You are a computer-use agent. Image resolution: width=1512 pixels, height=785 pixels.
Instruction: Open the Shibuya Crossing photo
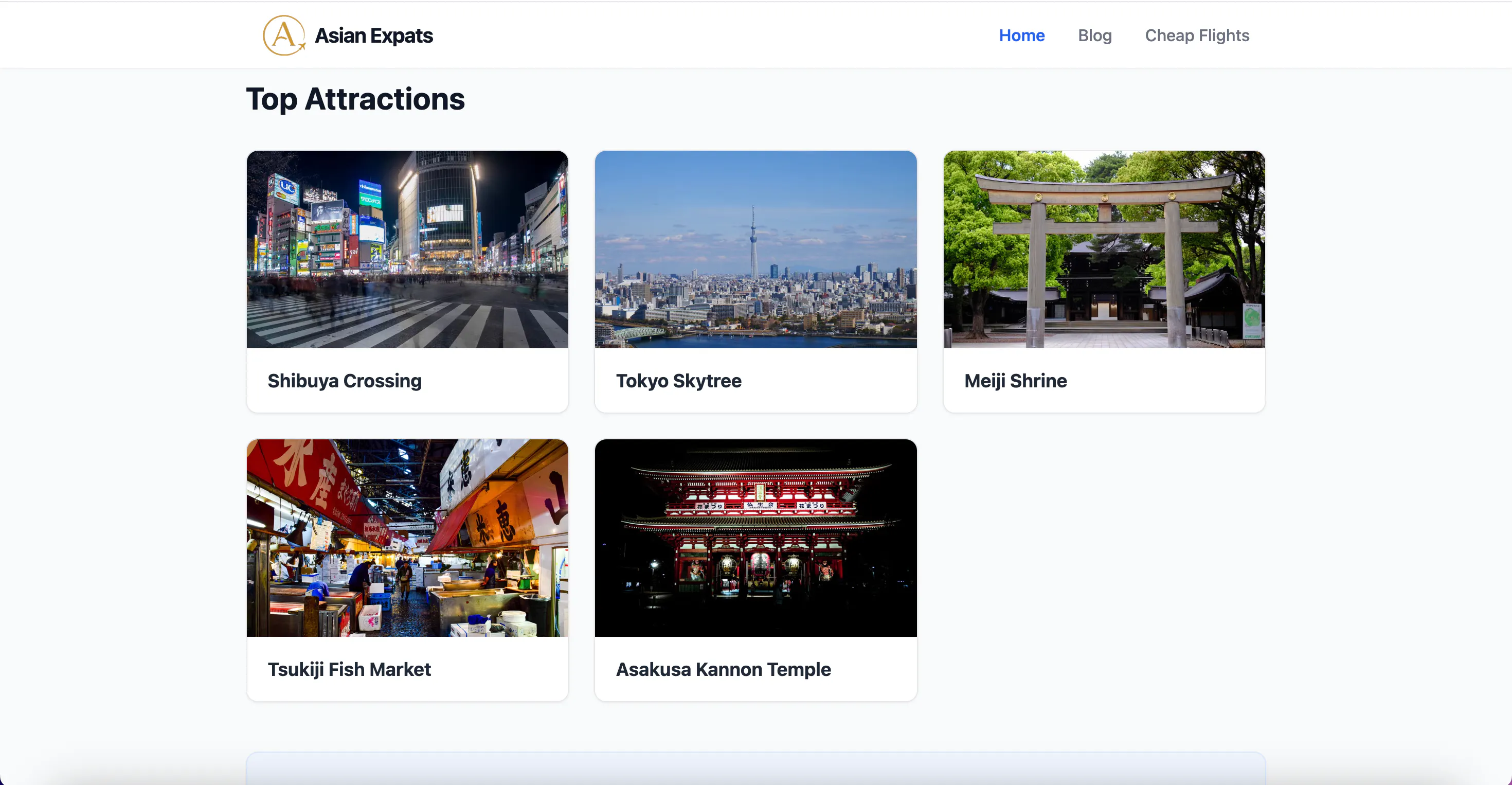tap(407, 249)
